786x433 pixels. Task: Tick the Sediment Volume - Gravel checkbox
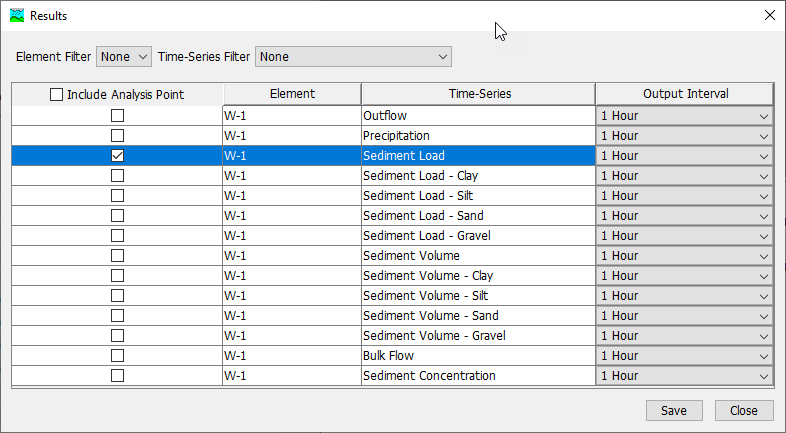pos(117,336)
